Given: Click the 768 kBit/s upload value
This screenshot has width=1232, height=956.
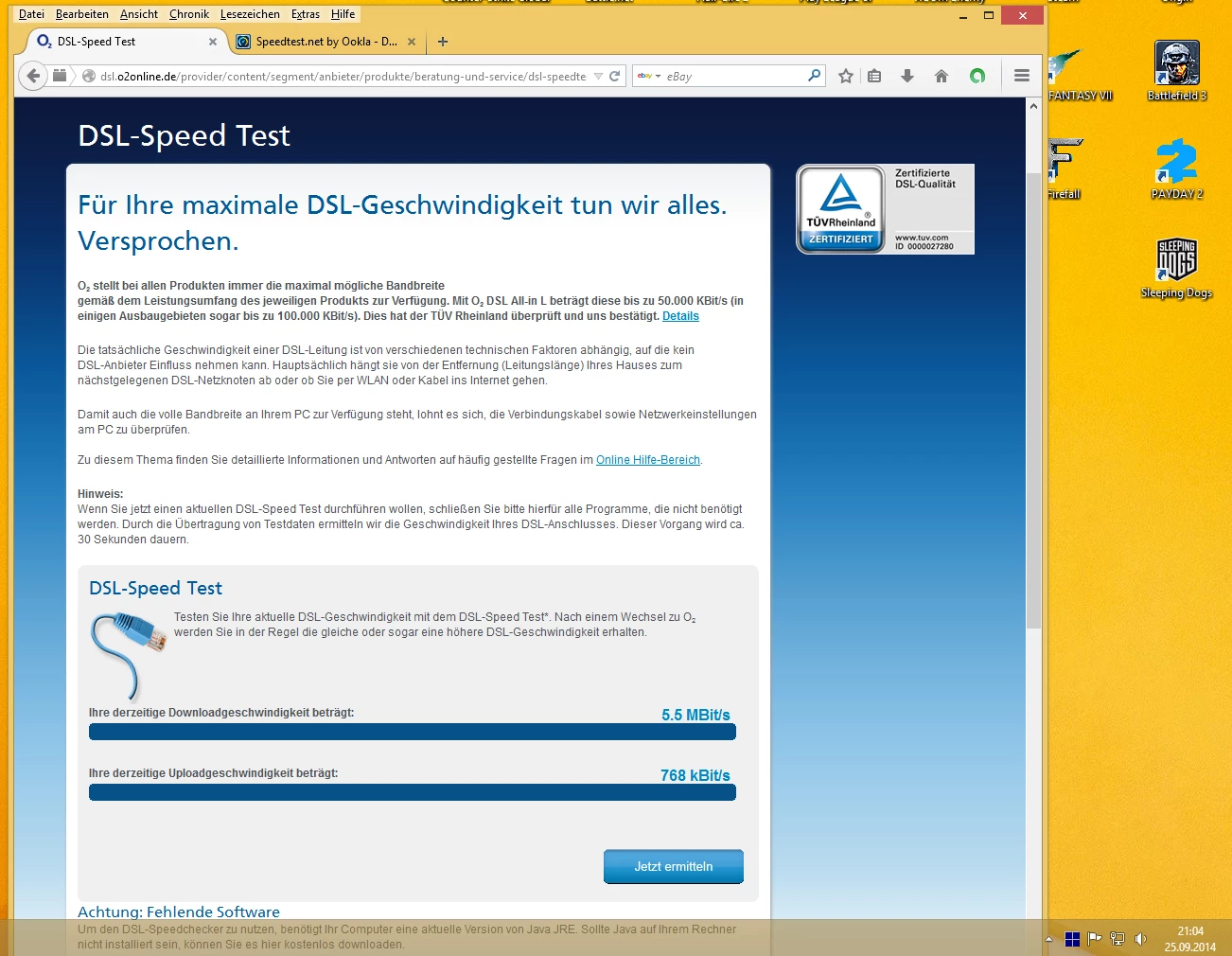Looking at the screenshot, I should 695,775.
